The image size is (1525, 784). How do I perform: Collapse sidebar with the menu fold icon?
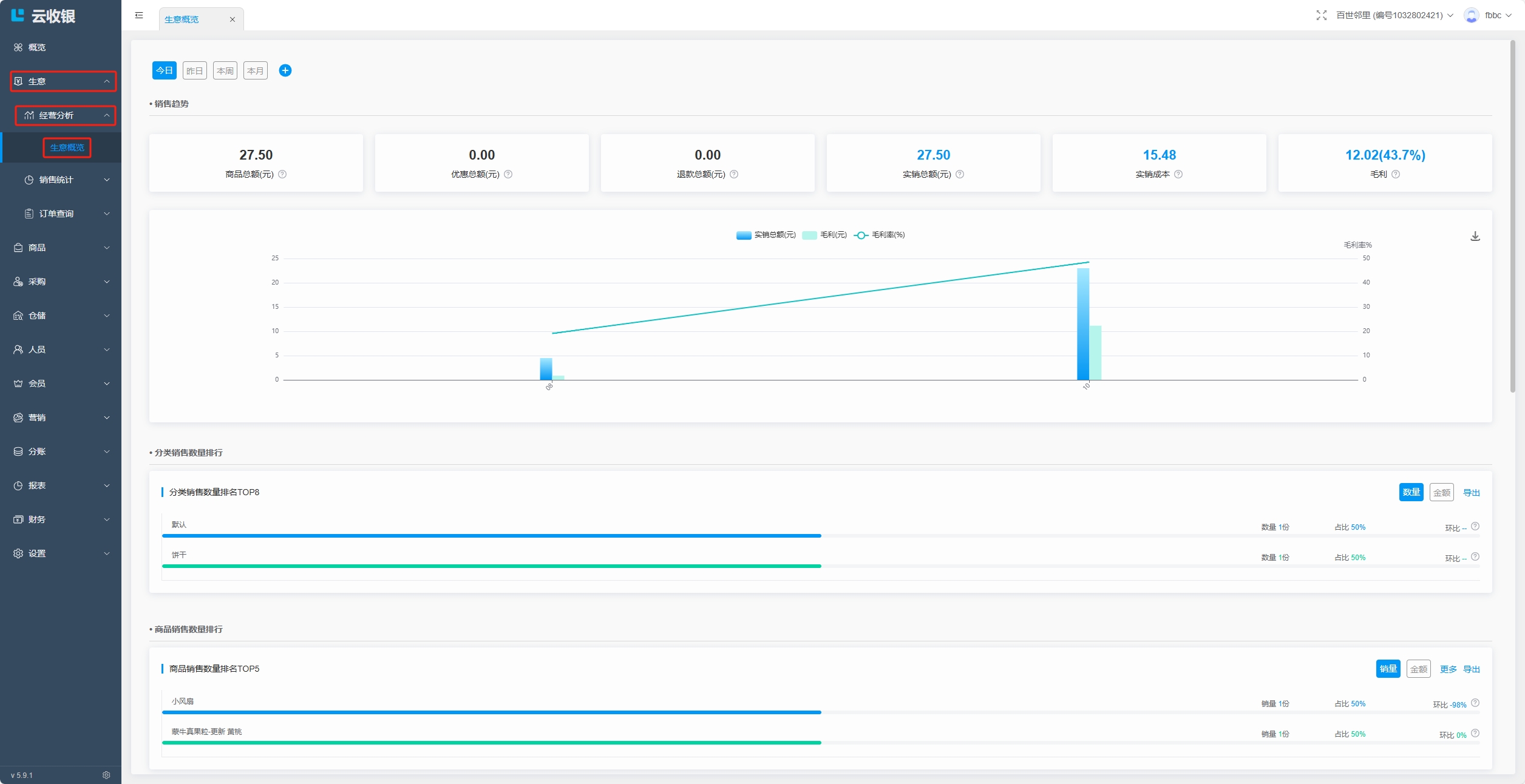(x=139, y=15)
